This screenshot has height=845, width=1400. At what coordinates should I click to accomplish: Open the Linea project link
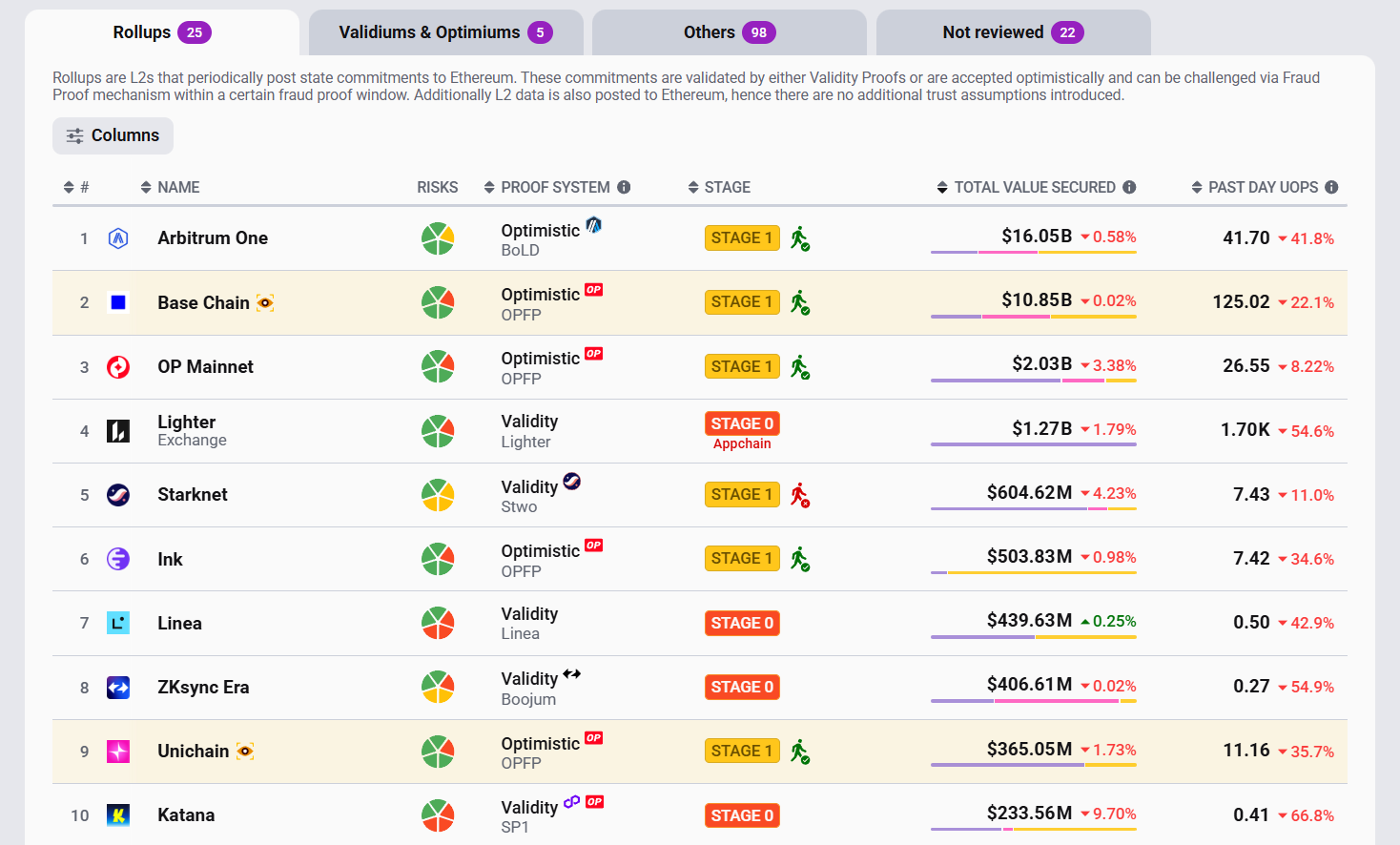point(179,623)
